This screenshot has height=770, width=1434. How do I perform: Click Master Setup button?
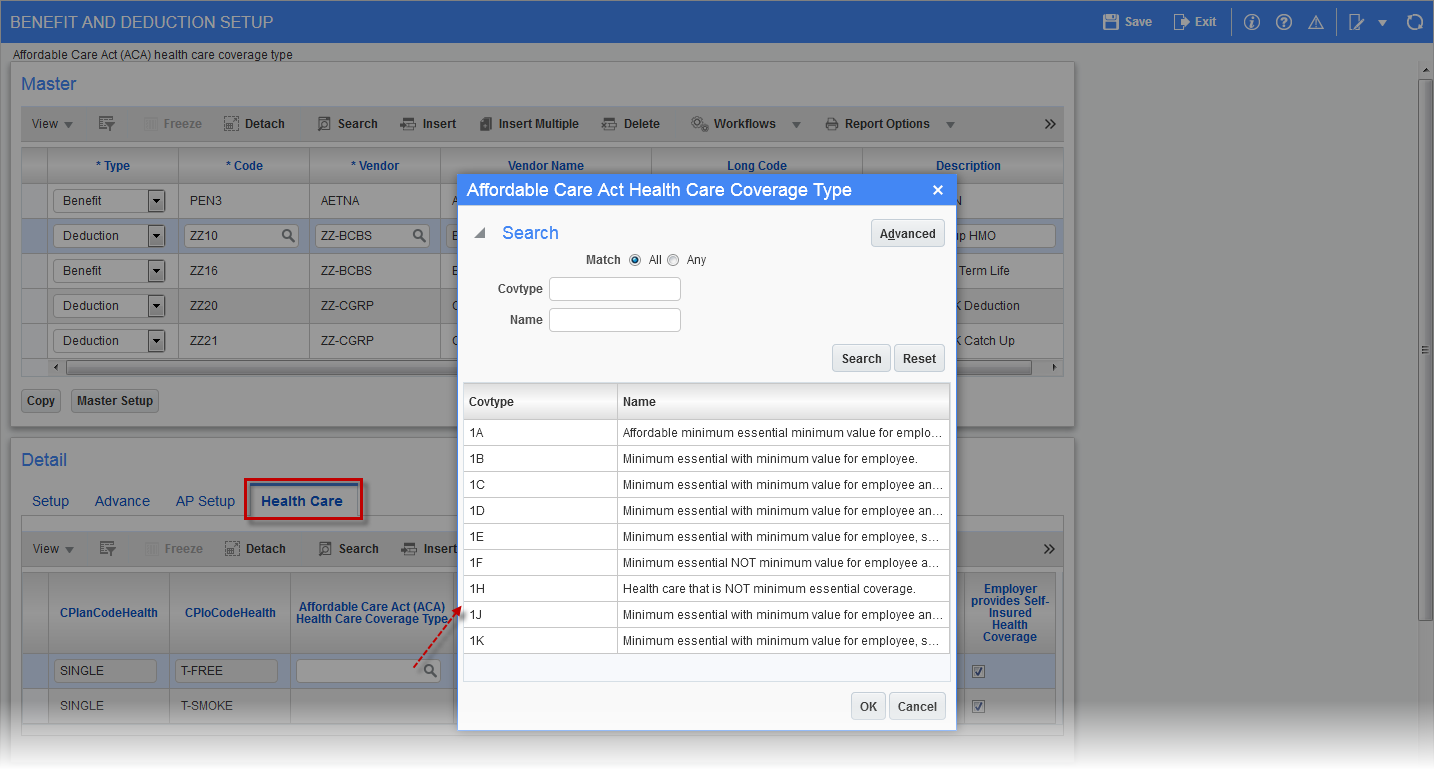pyautogui.click(x=115, y=401)
